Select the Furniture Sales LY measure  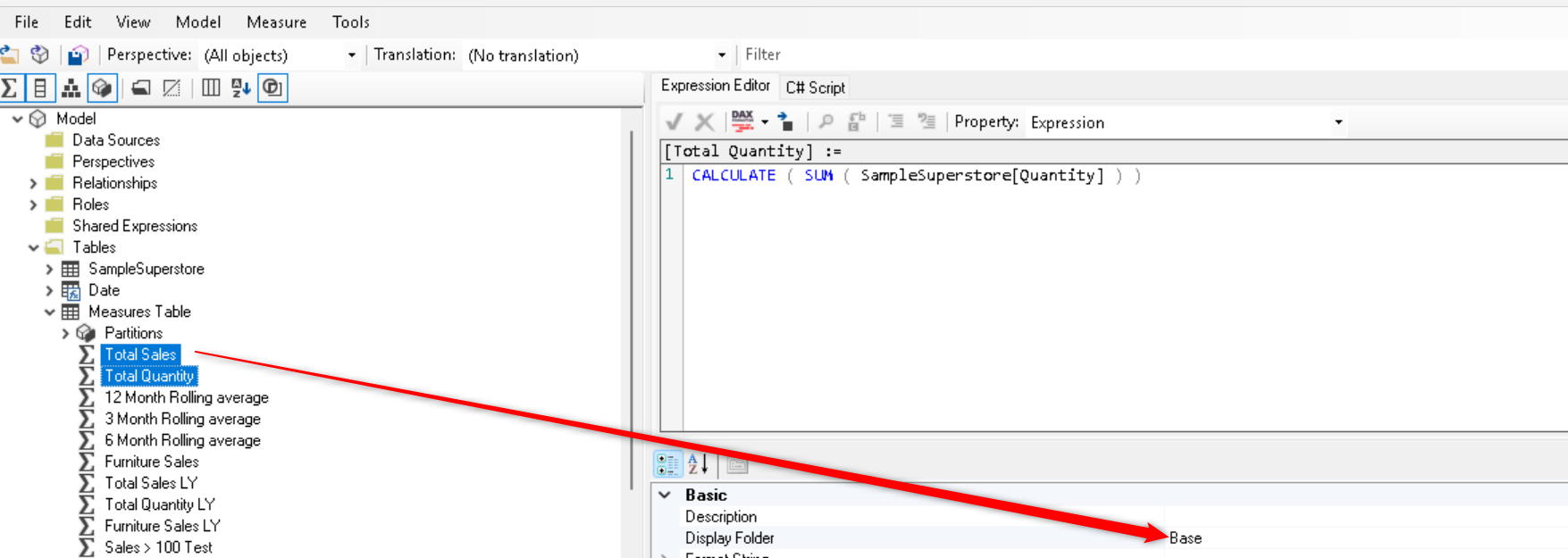[x=163, y=526]
